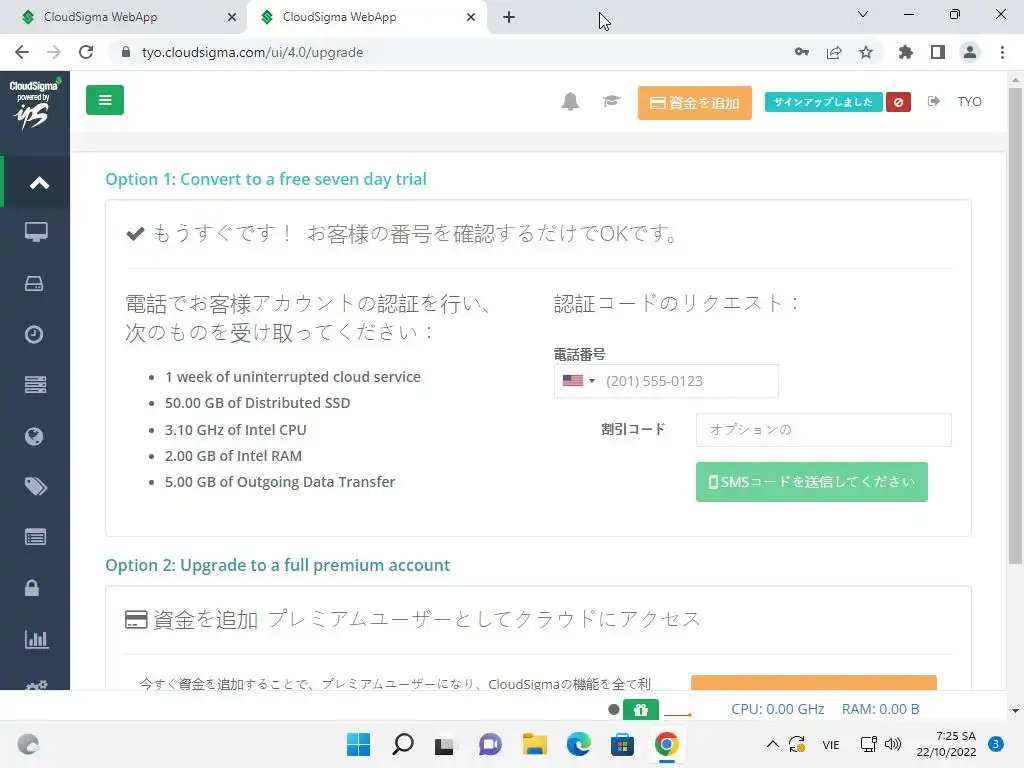Open the Chrome profile avatar

point(970,52)
